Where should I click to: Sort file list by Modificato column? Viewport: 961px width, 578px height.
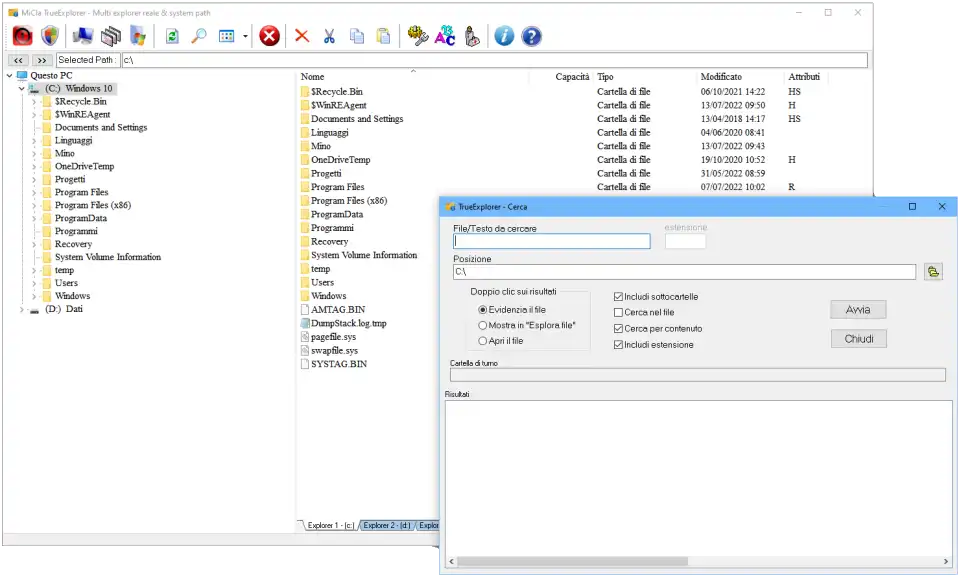point(721,77)
